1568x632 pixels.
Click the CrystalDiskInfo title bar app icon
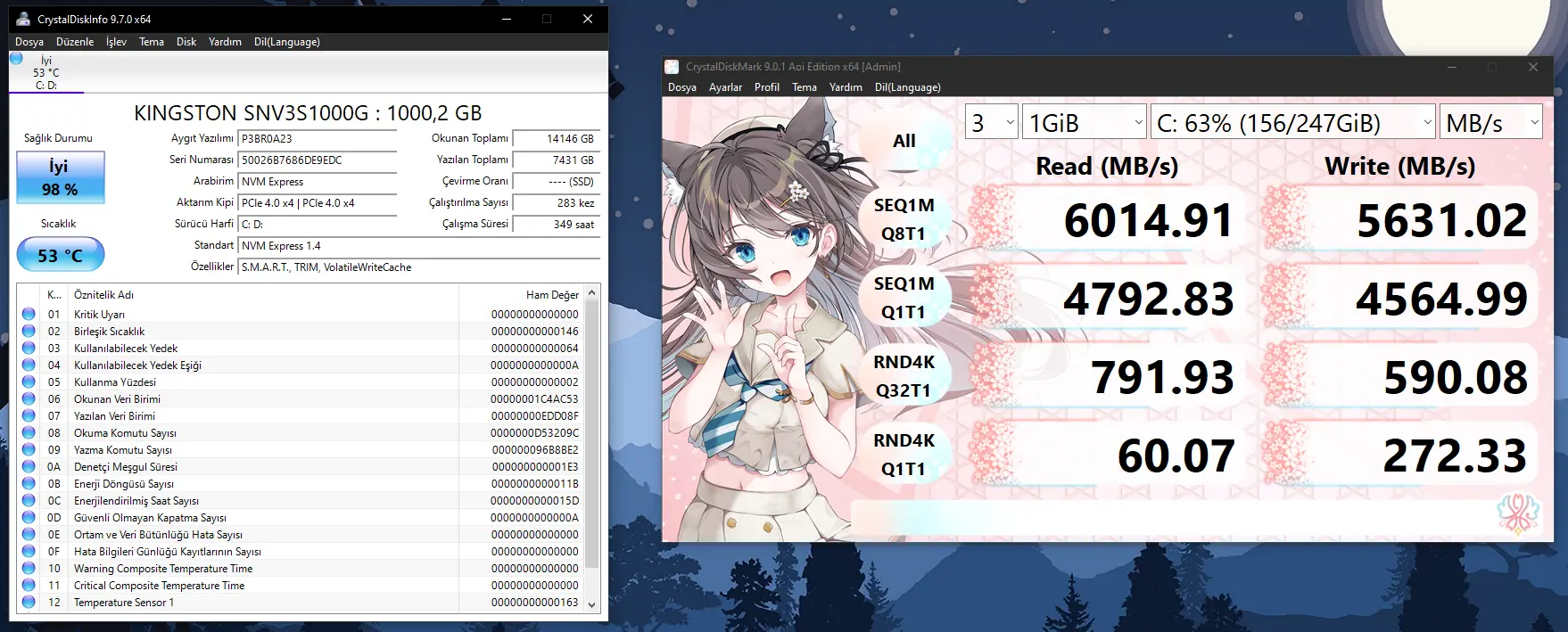point(23,19)
